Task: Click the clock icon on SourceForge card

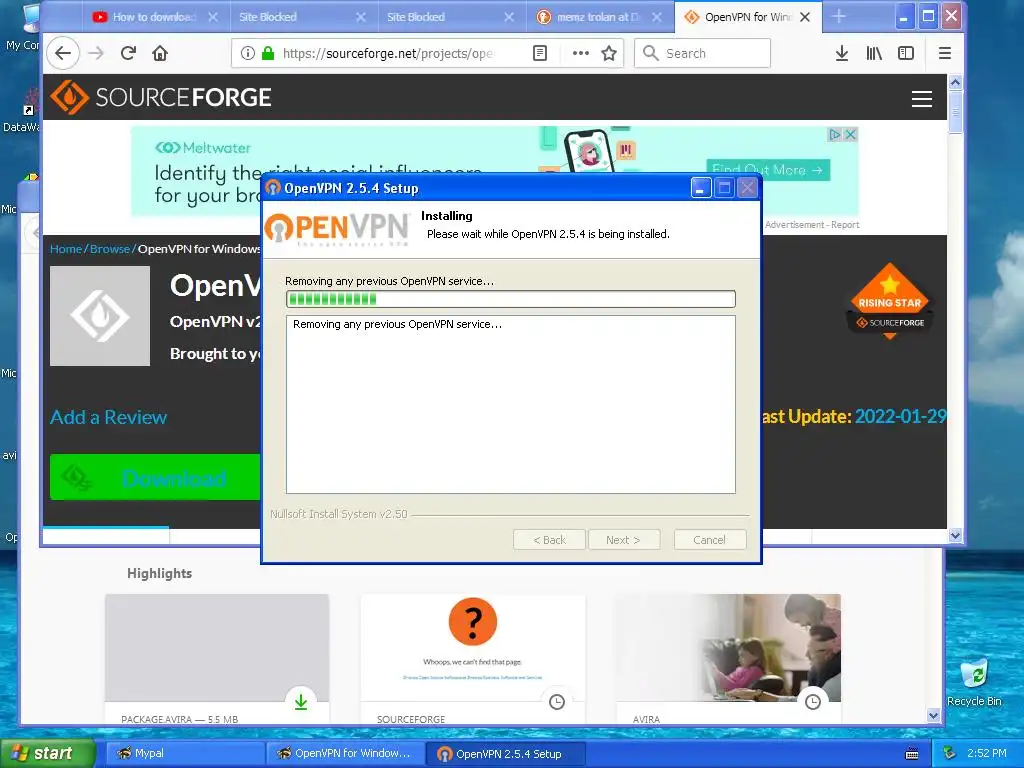Action: pyautogui.click(x=556, y=702)
